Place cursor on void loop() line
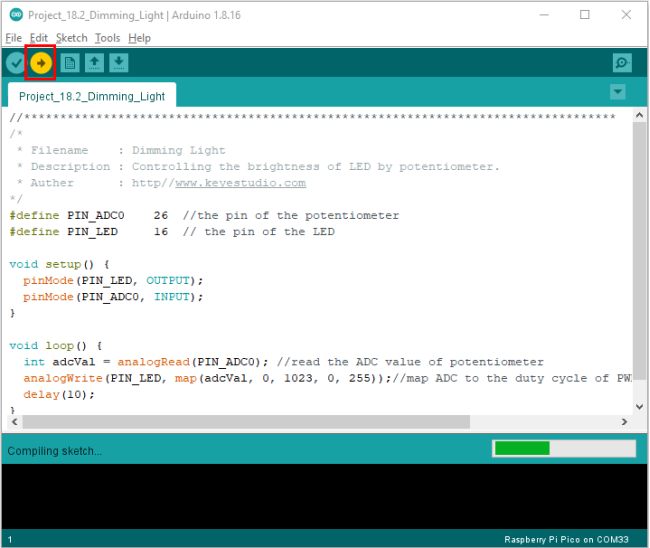Viewport: 650px width, 548px height. click(x=56, y=345)
